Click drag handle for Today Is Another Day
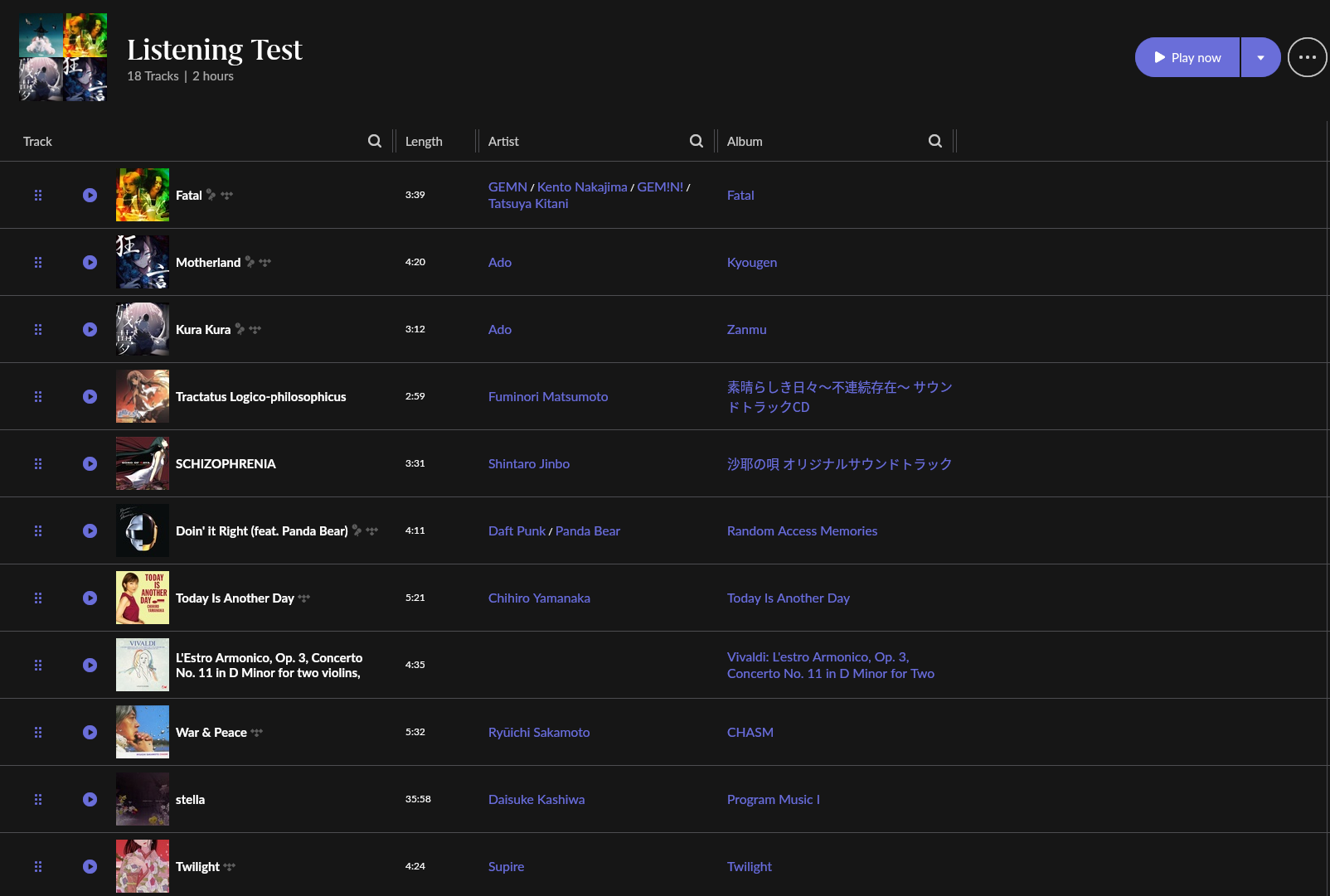The width and height of the screenshot is (1330, 896). (x=38, y=598)
